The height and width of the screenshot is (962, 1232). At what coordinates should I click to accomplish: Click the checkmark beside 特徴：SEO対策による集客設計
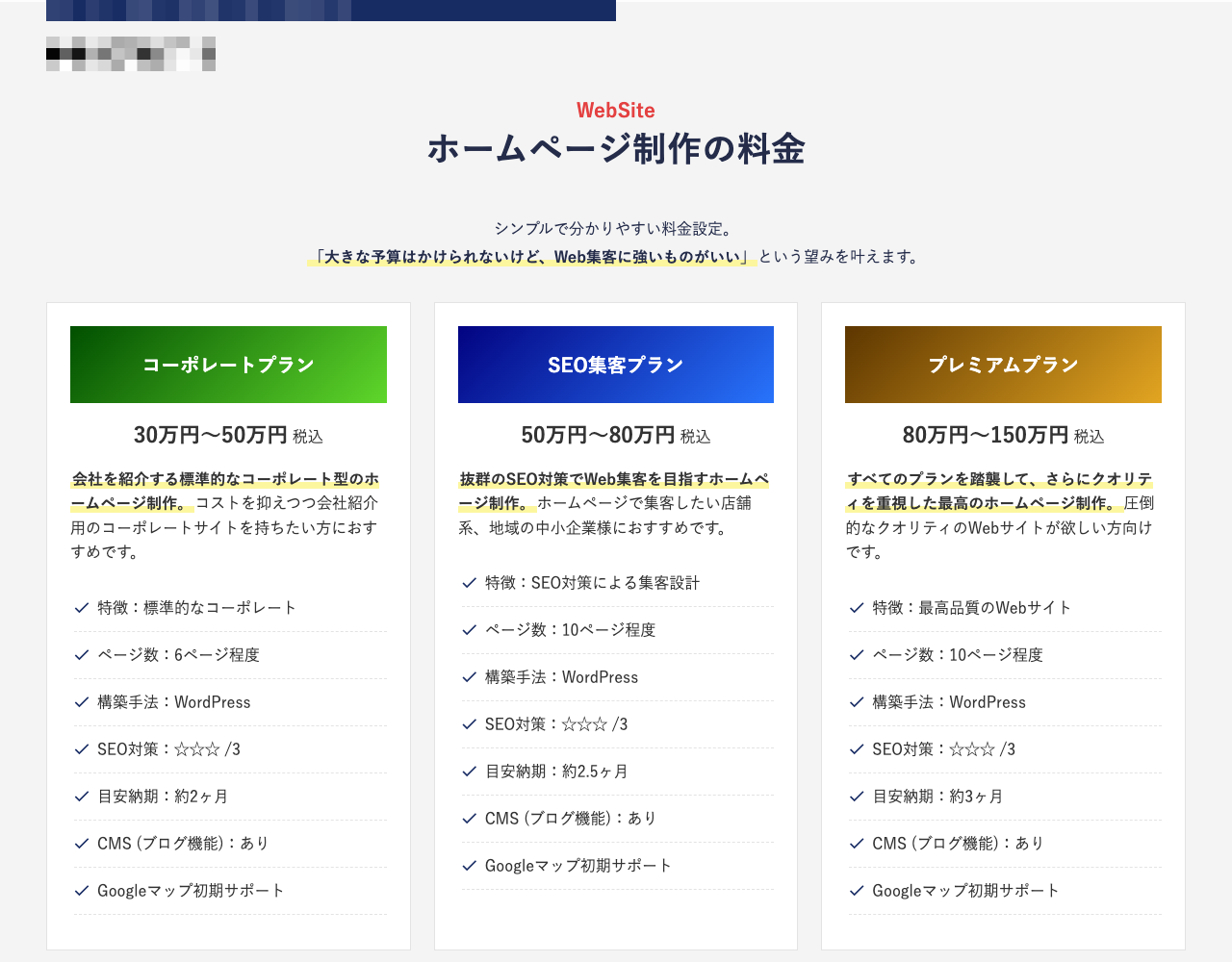pos(470,583)
